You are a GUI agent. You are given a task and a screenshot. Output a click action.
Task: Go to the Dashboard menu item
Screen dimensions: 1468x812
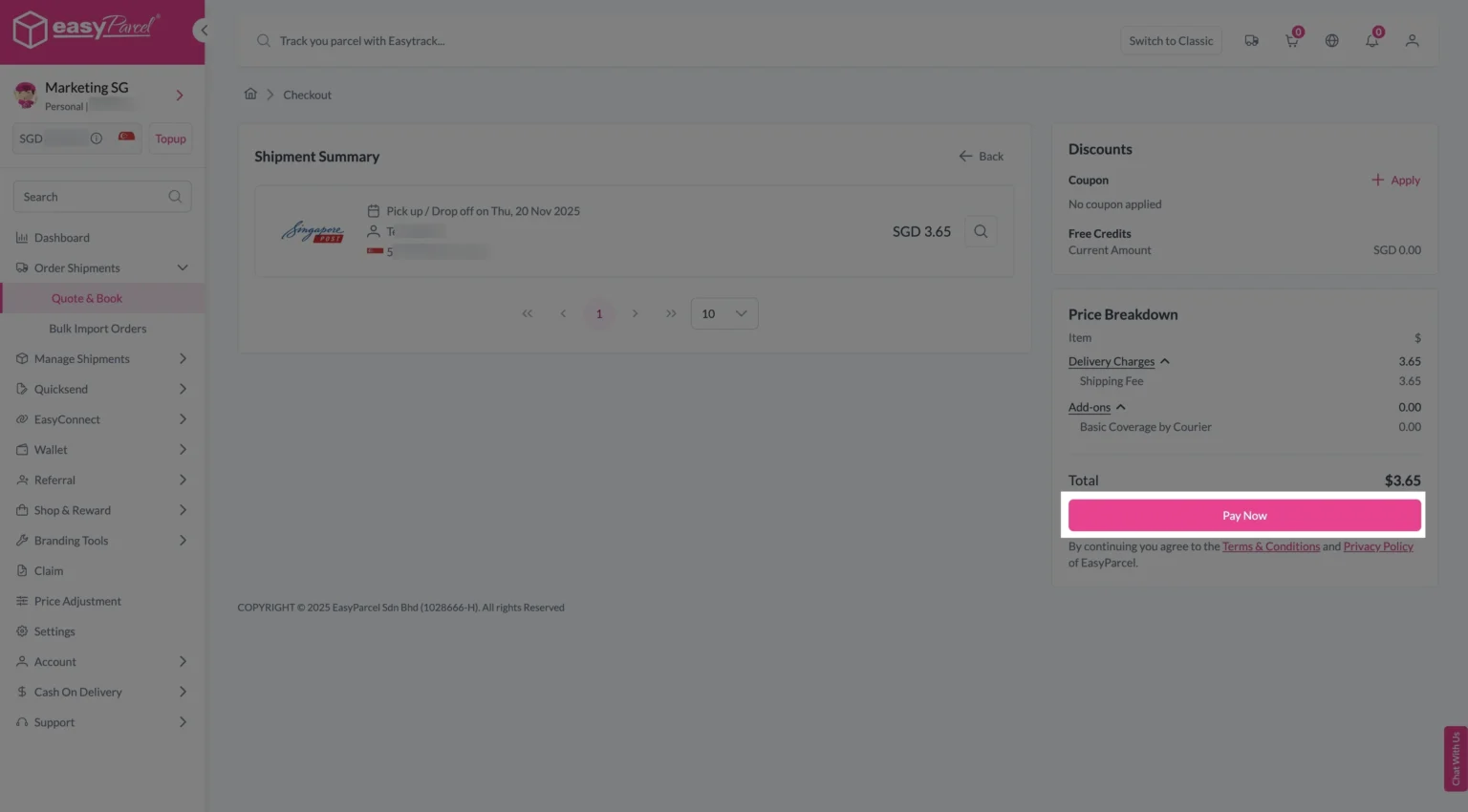(x=62, y=238)
